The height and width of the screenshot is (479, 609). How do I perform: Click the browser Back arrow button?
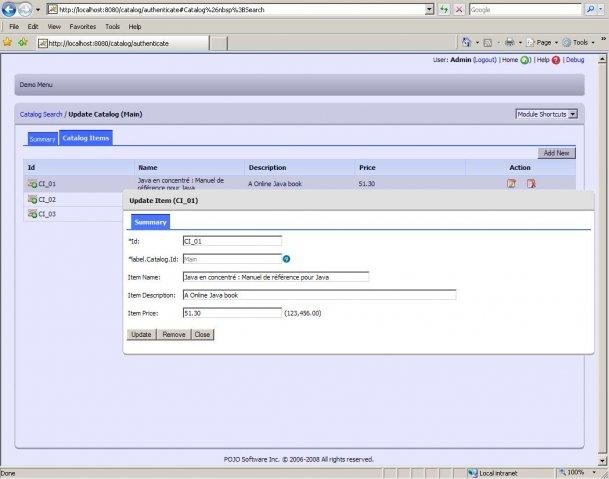click(x=9, y=9)
